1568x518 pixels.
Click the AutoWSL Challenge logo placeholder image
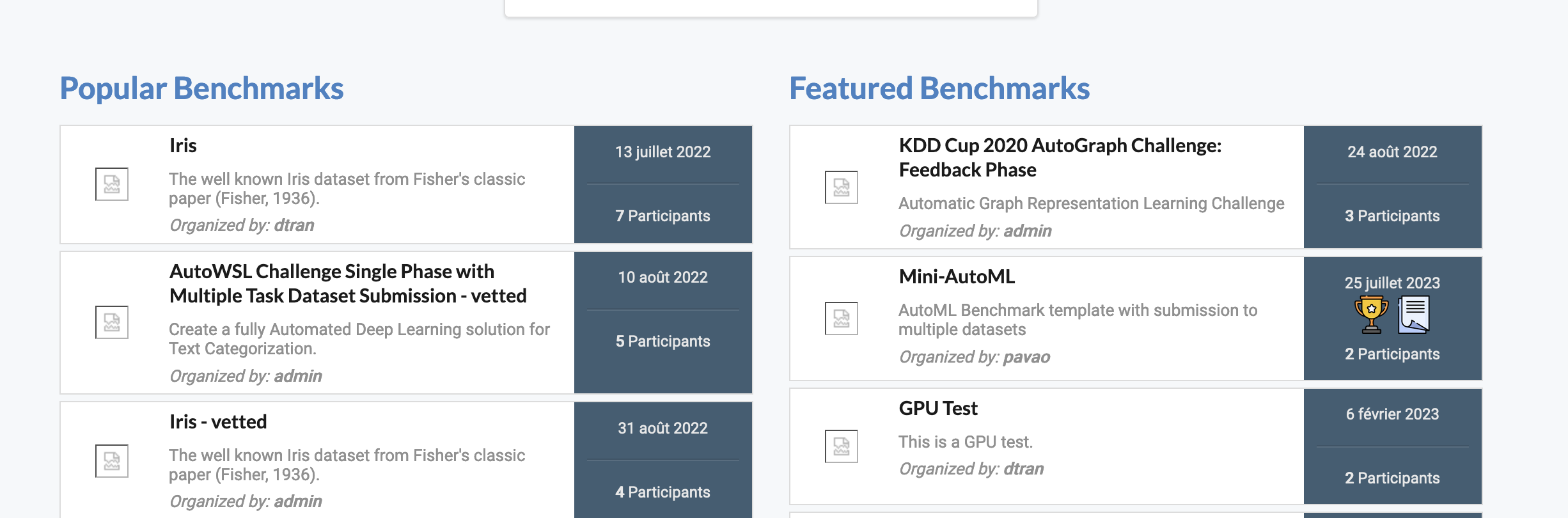(x=112, y=322)
